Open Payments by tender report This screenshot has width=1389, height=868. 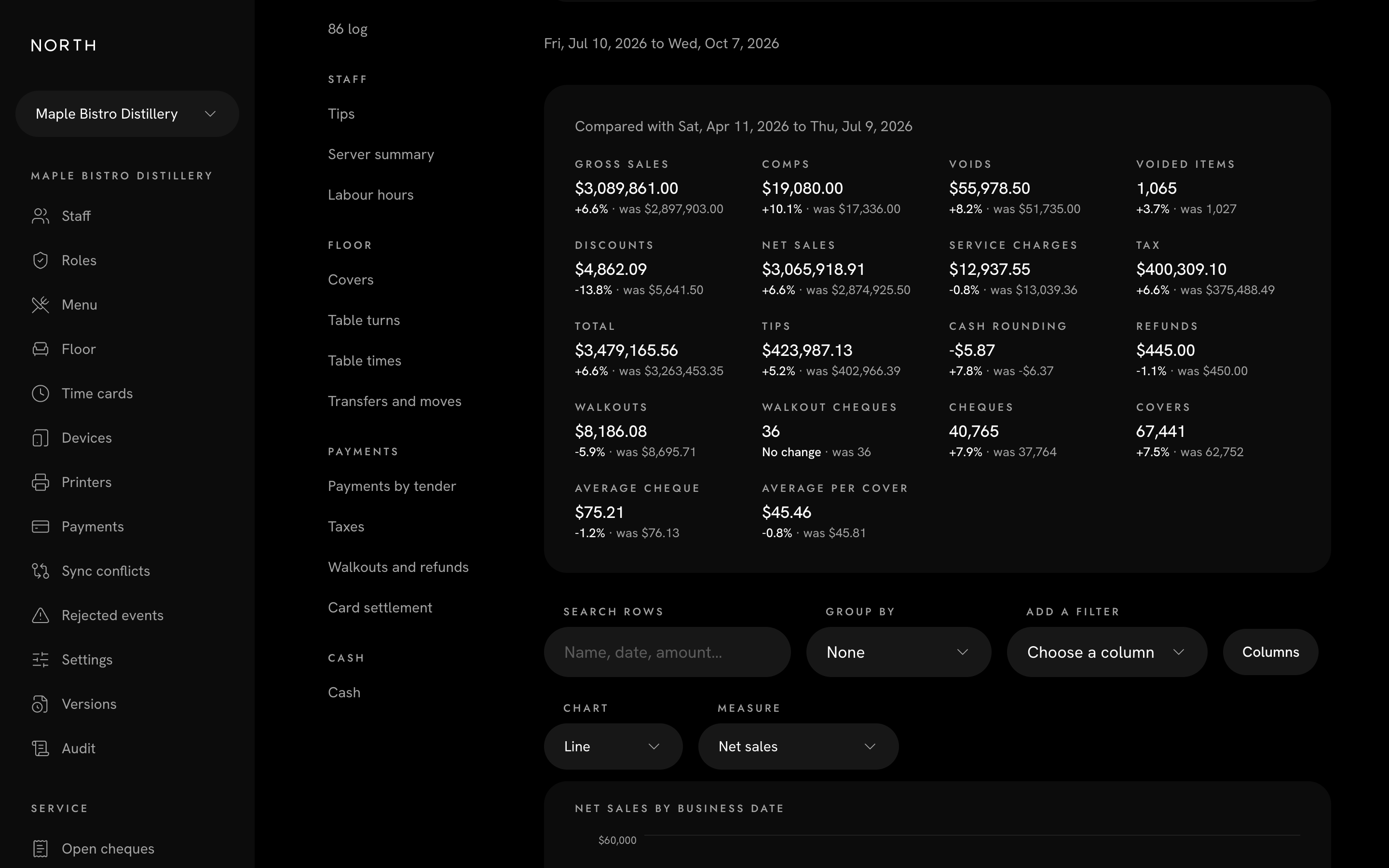click(392, 486)
